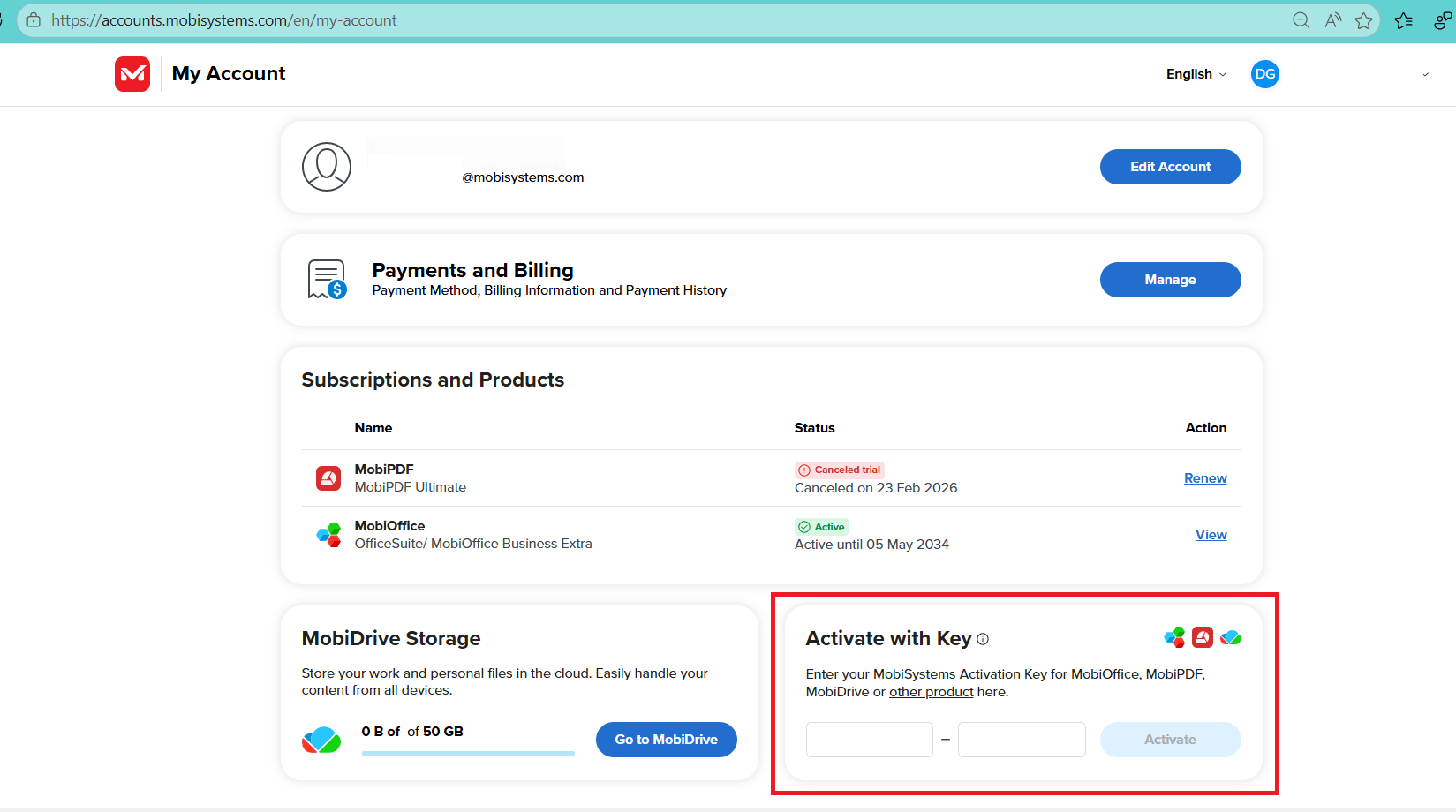Click the MobiPDF Ultimate text
Image resolution: width=1456 pixels, height=812 pixels.
coord(411,487)
